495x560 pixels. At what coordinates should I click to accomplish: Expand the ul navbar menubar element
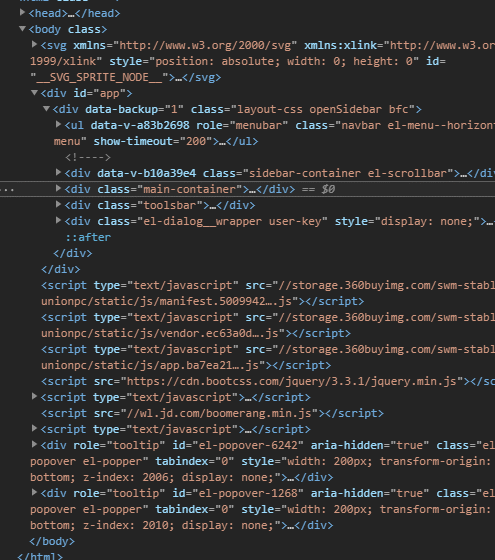click(58, 125)
